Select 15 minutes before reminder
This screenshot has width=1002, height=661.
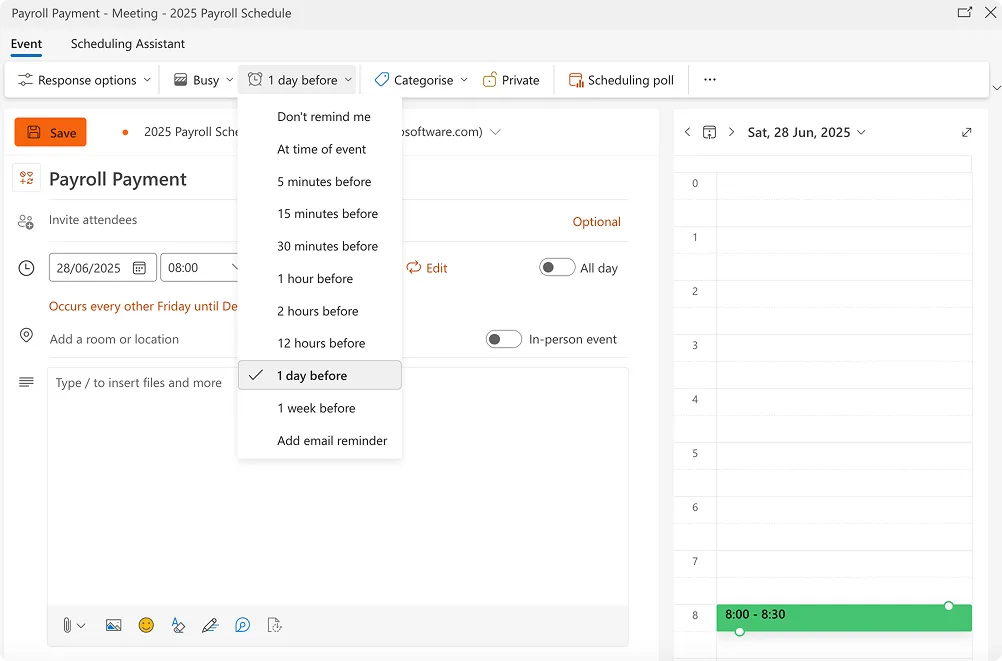pos(327,214)
